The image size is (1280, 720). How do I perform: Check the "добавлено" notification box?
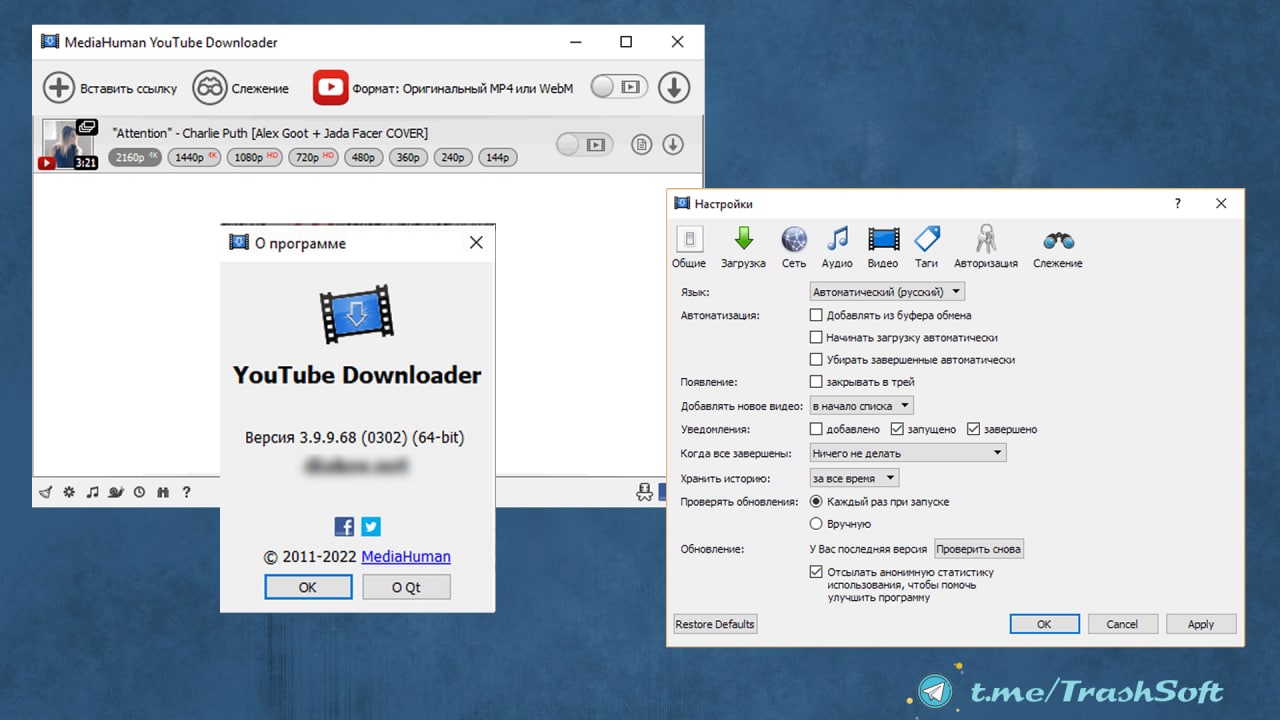(816, 429)
